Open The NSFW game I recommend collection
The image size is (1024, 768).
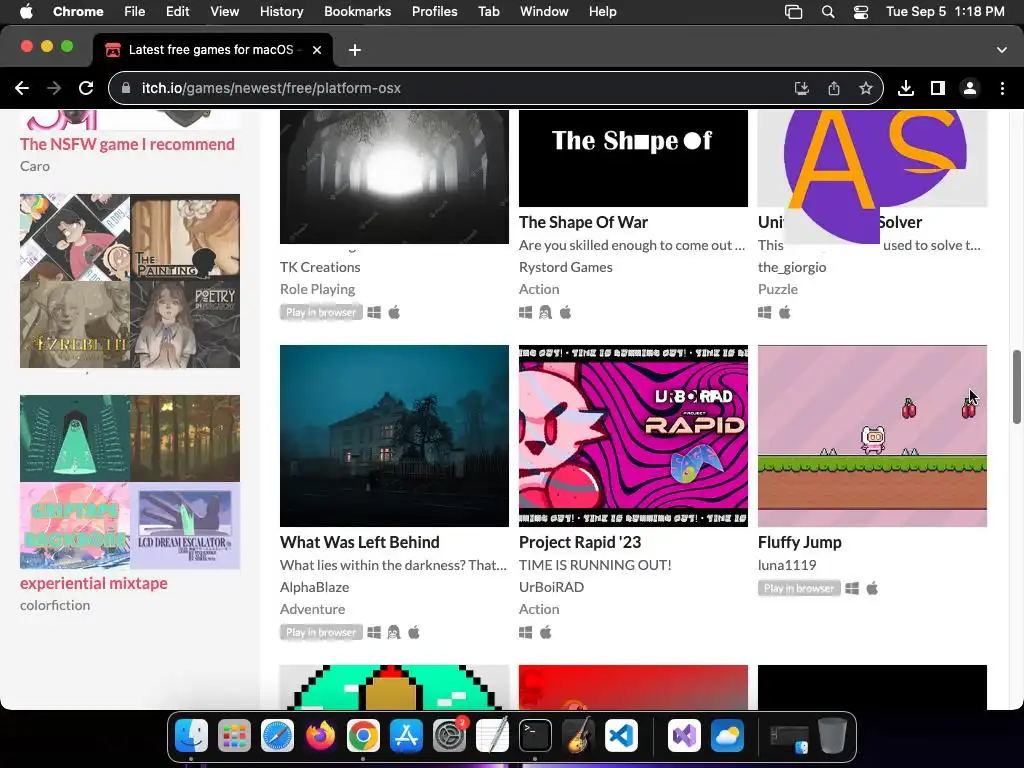127,144
